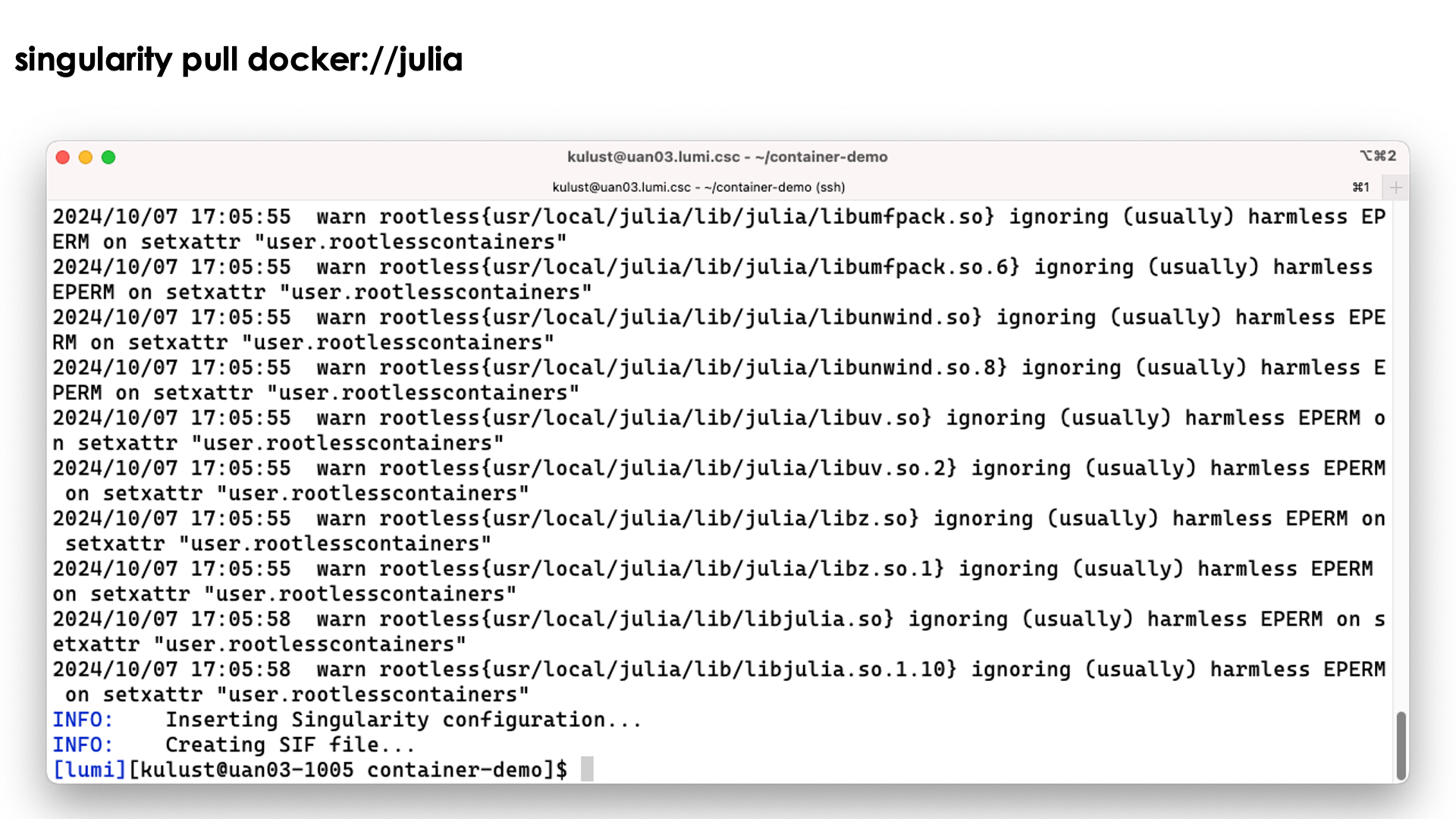Maximize the terminal with the green button

108,157
